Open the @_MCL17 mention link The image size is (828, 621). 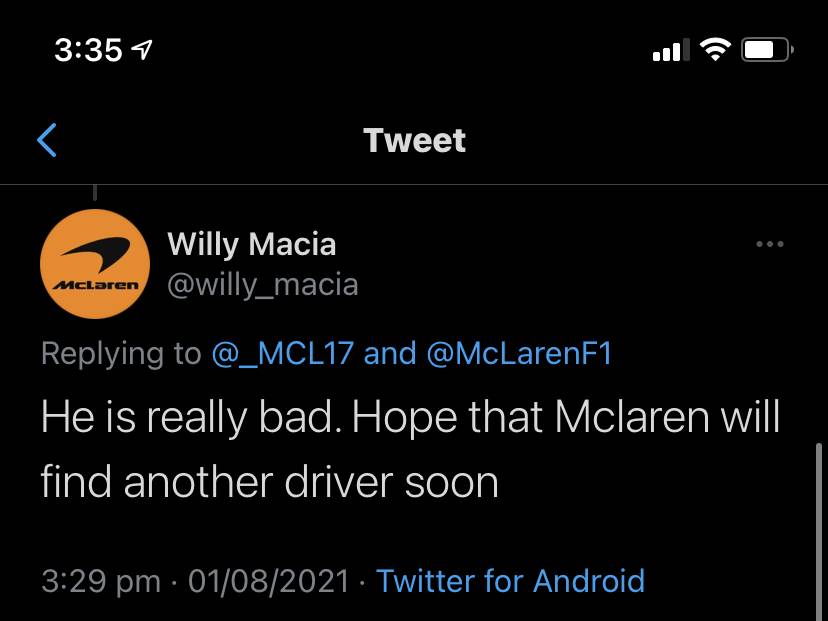pyautogui.click(x=283, y=353)
